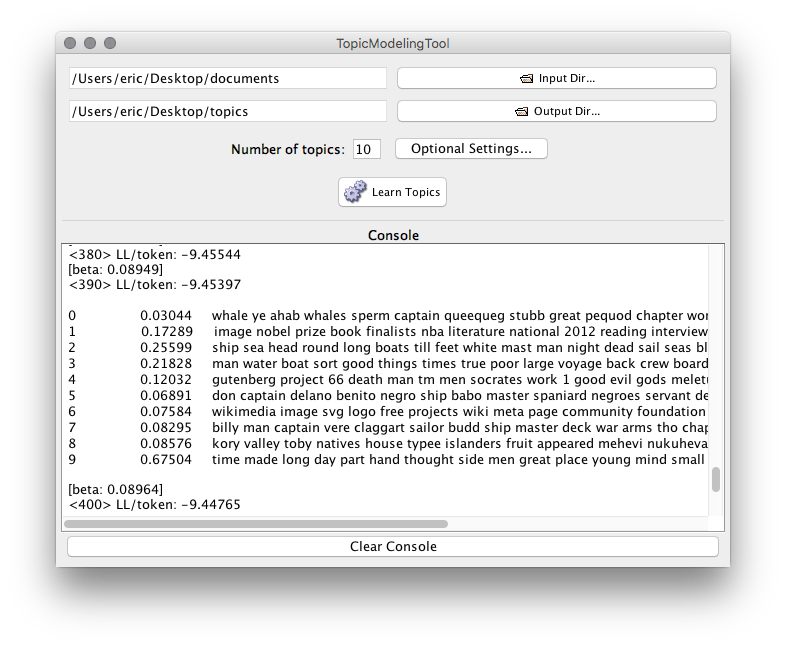786x647 pixels.
Task: Click the console vertical scrollbar thumb
Action: pos(715,480)
